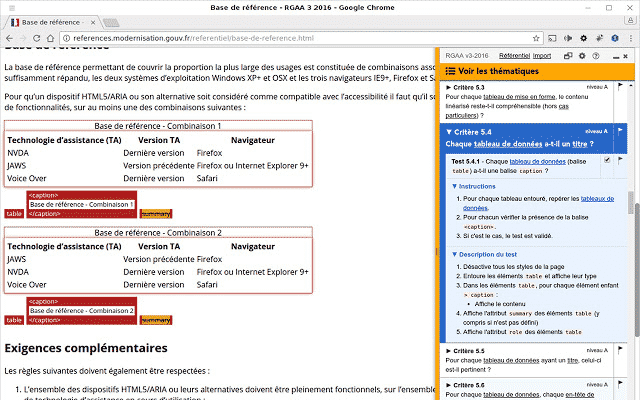Uncheck the Test 5.4.1 checkbox

[x=607, y=160]
